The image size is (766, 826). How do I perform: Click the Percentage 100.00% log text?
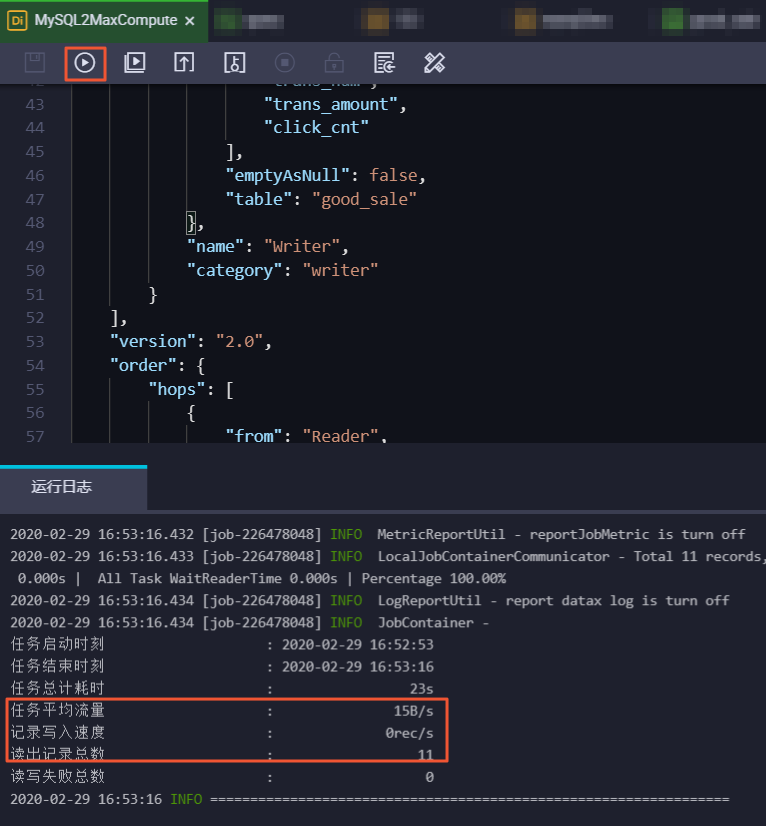pos(434,578)
